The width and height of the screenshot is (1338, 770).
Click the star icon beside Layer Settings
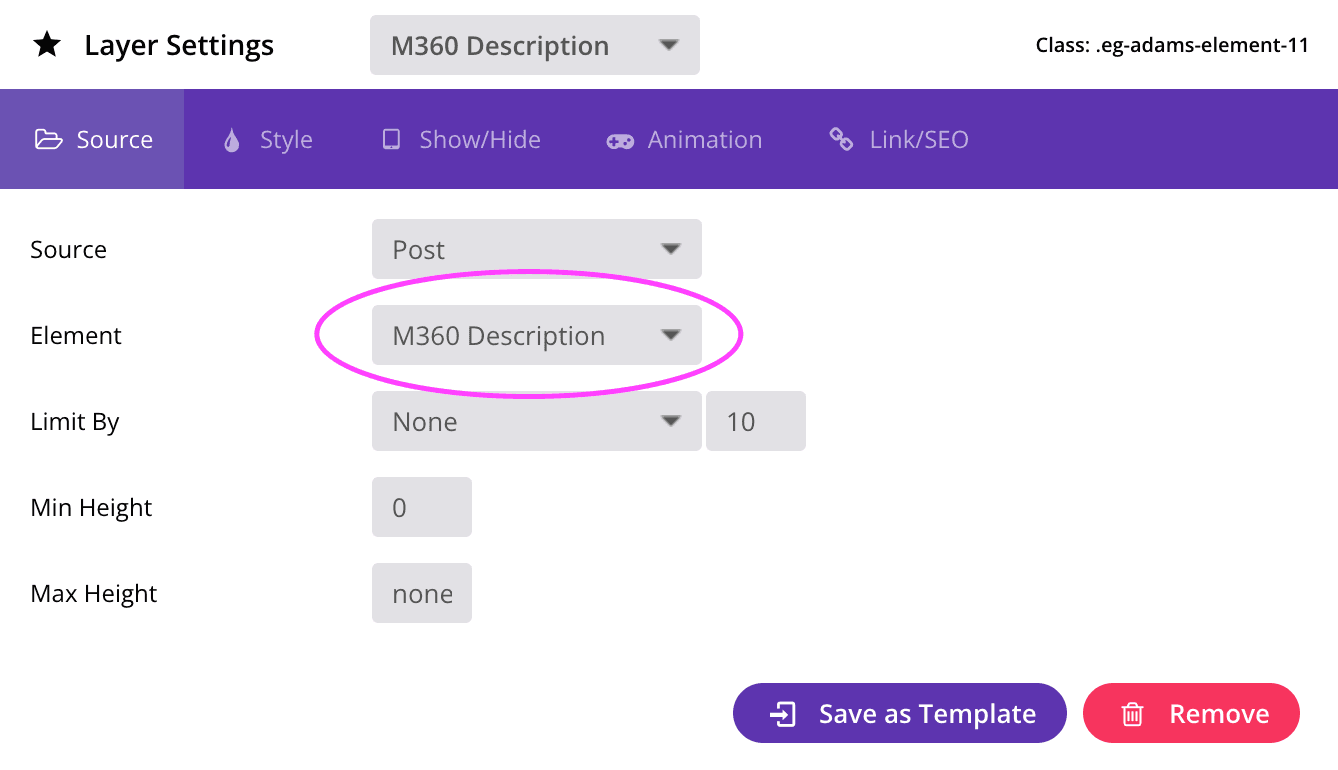pos(47,45)
